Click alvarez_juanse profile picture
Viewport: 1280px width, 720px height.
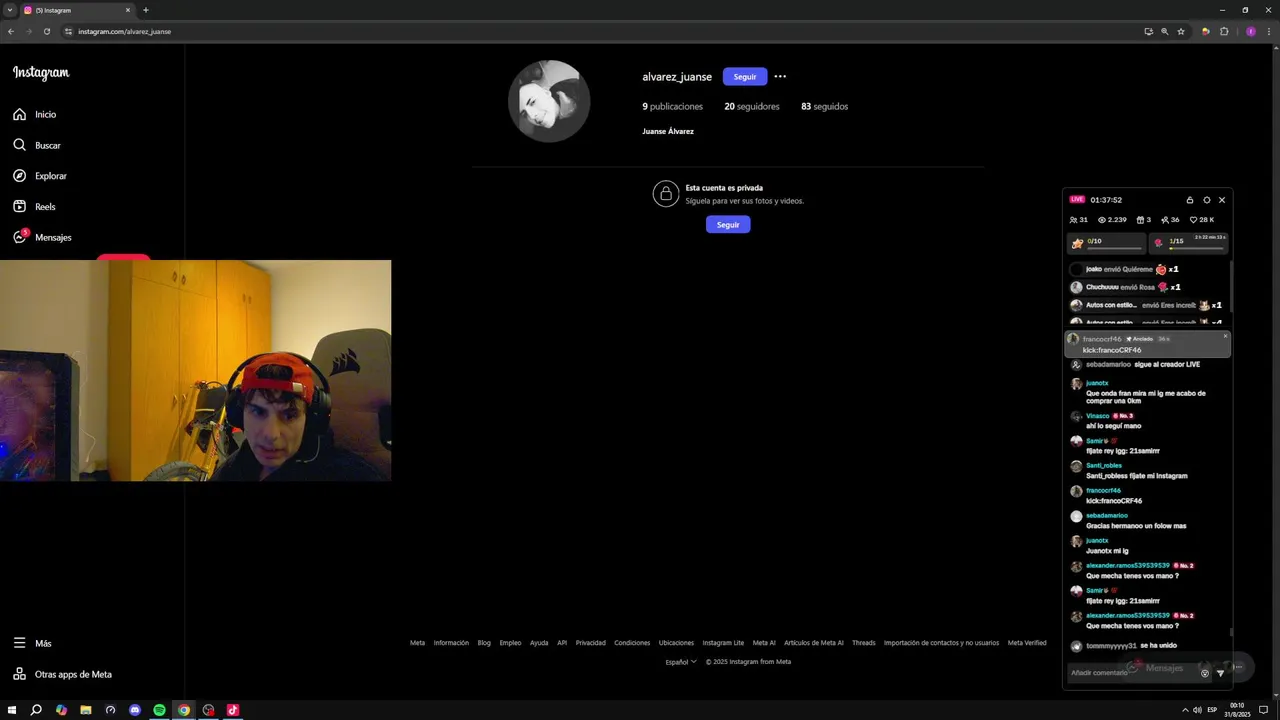[549, 101]
